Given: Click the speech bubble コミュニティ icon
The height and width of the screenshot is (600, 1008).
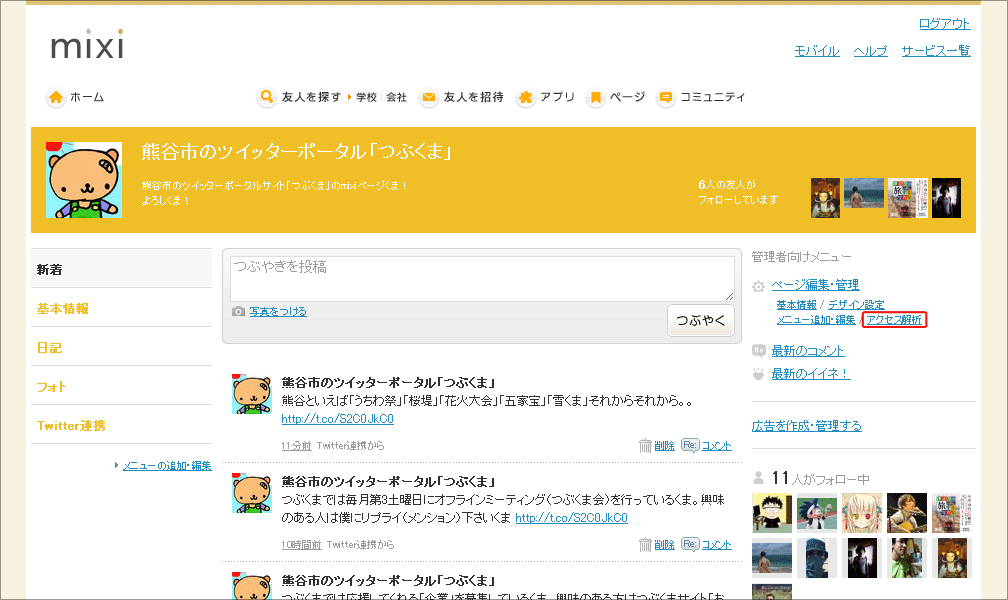Looking at the screenshot, I should tap(666, 97).
